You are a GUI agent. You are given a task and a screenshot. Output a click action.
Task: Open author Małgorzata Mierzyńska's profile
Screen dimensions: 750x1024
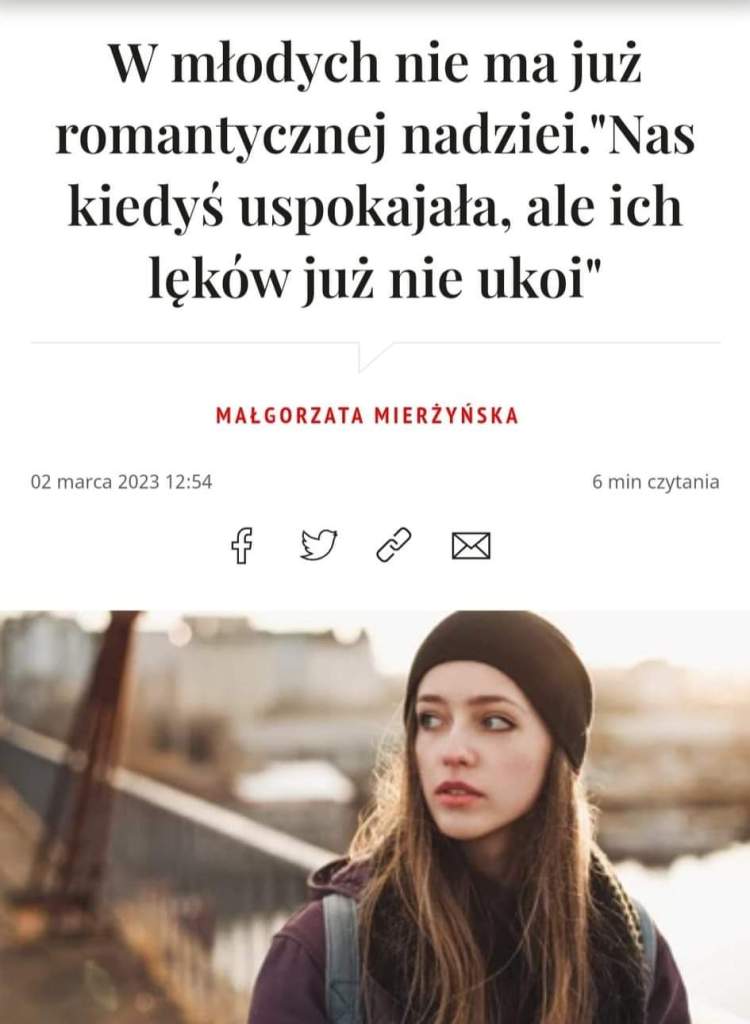pyautogui.click(x=367, y=415)
